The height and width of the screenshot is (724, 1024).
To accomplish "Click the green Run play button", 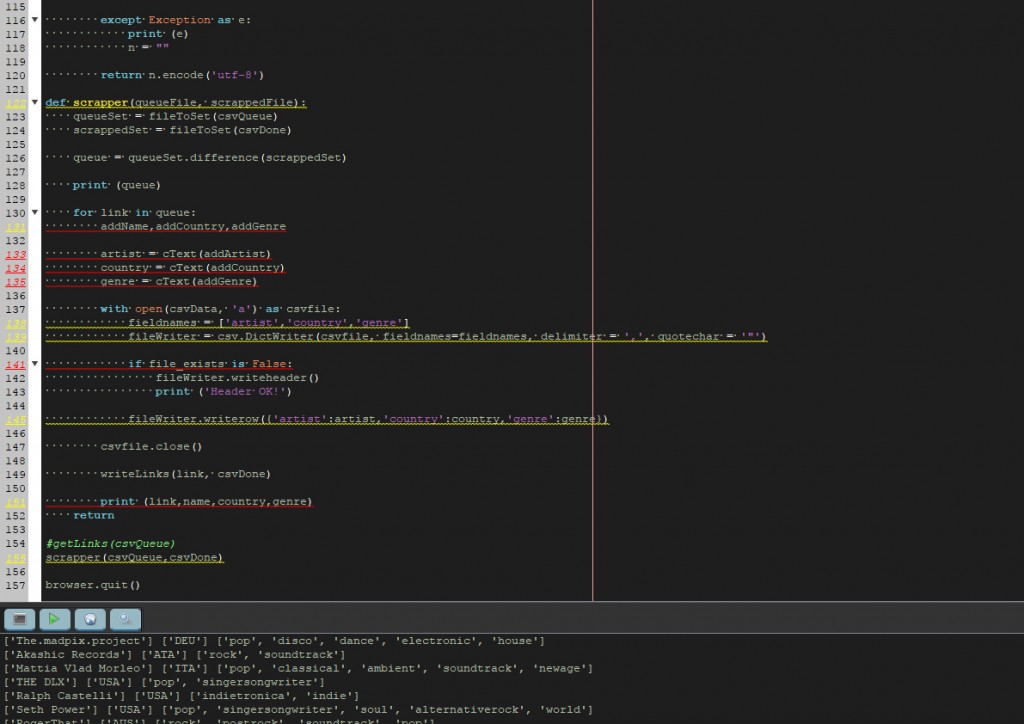I will point(54,618).
